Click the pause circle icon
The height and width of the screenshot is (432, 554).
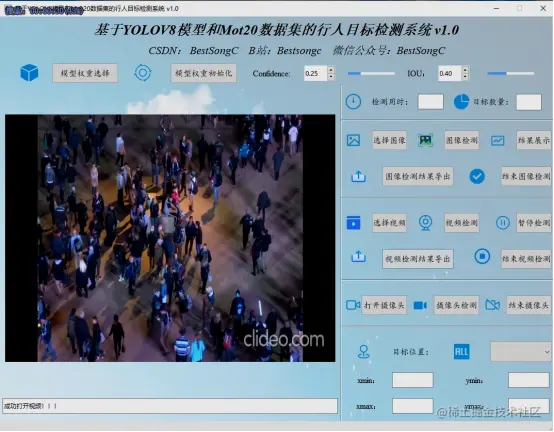502,223
